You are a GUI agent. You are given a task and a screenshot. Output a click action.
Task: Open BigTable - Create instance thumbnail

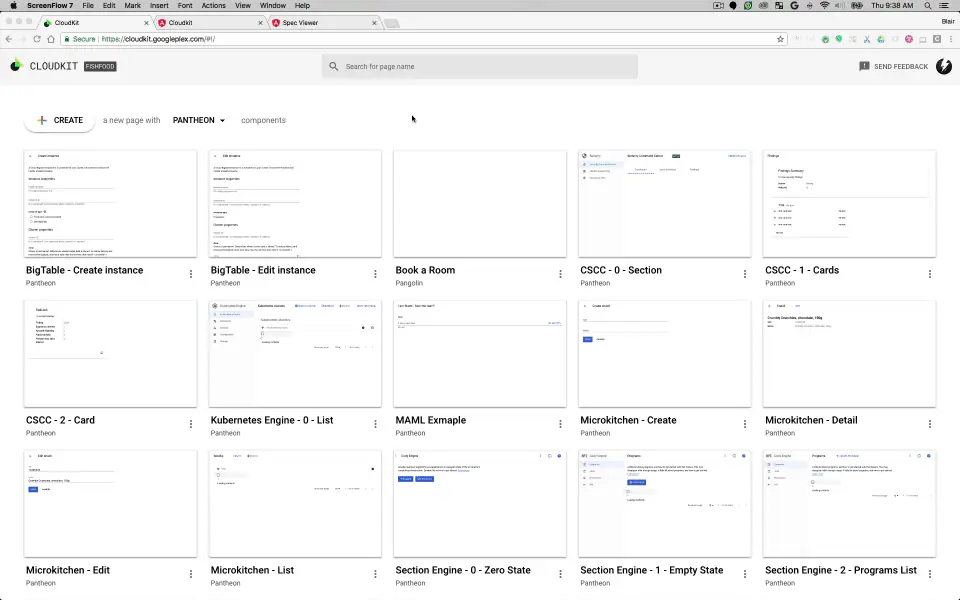(110, 204)
